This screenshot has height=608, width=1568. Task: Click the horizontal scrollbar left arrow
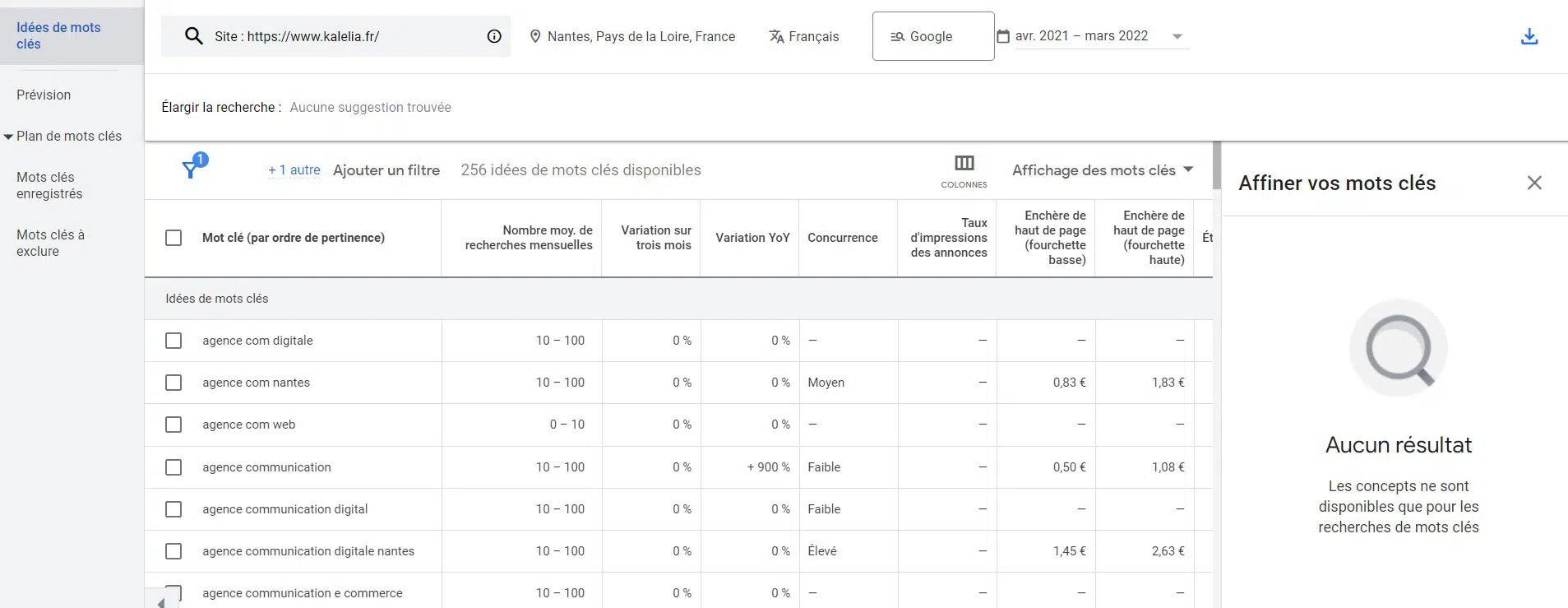(161, 602)
